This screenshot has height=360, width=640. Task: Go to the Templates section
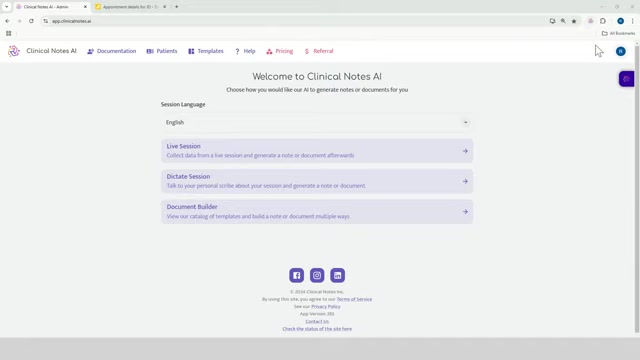pos(206,51)
